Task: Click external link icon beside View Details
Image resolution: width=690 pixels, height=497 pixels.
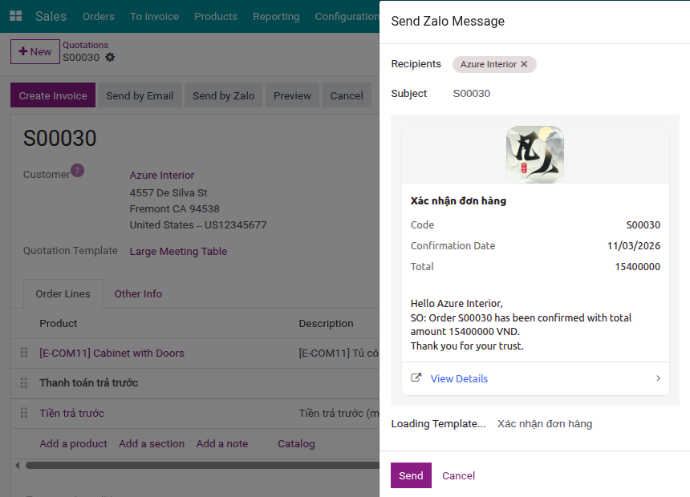Action: tap(417, 378)
